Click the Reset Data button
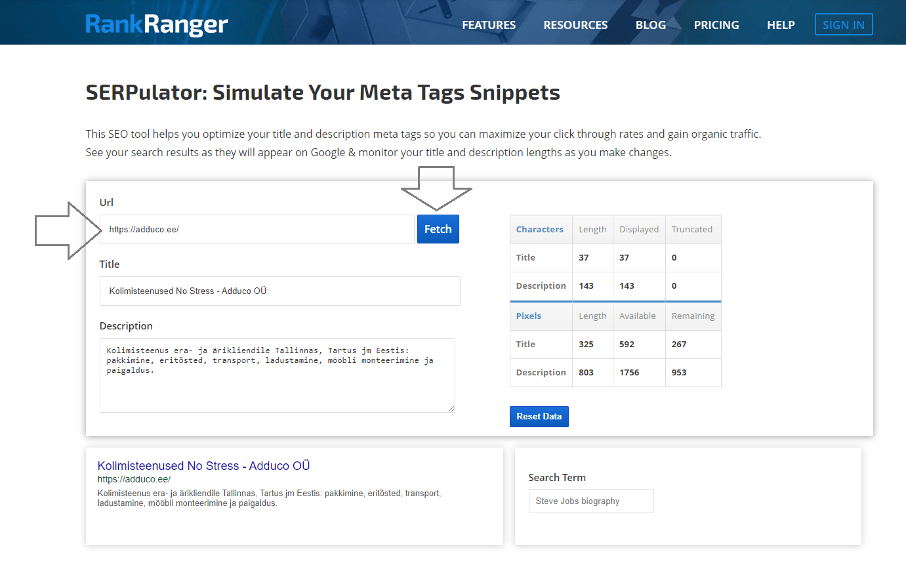 click(539, 416)
